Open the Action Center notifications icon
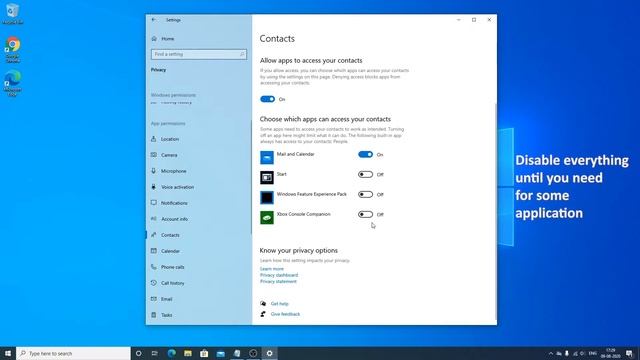This screenshot has width=640, height=360. coord(629,353)
